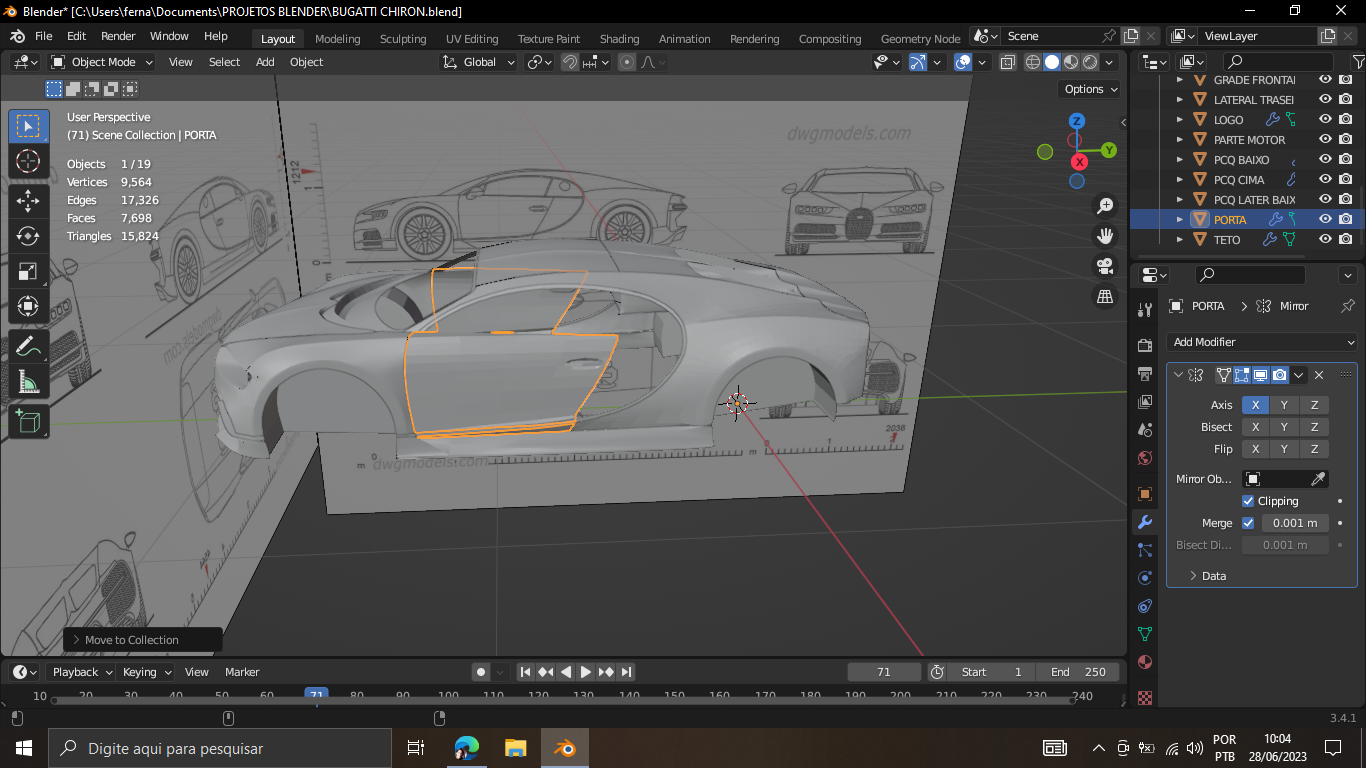Screen dimensions: 1366x768
Task: Select the Rotate tool in the toolbar
Action: point(28,236)
